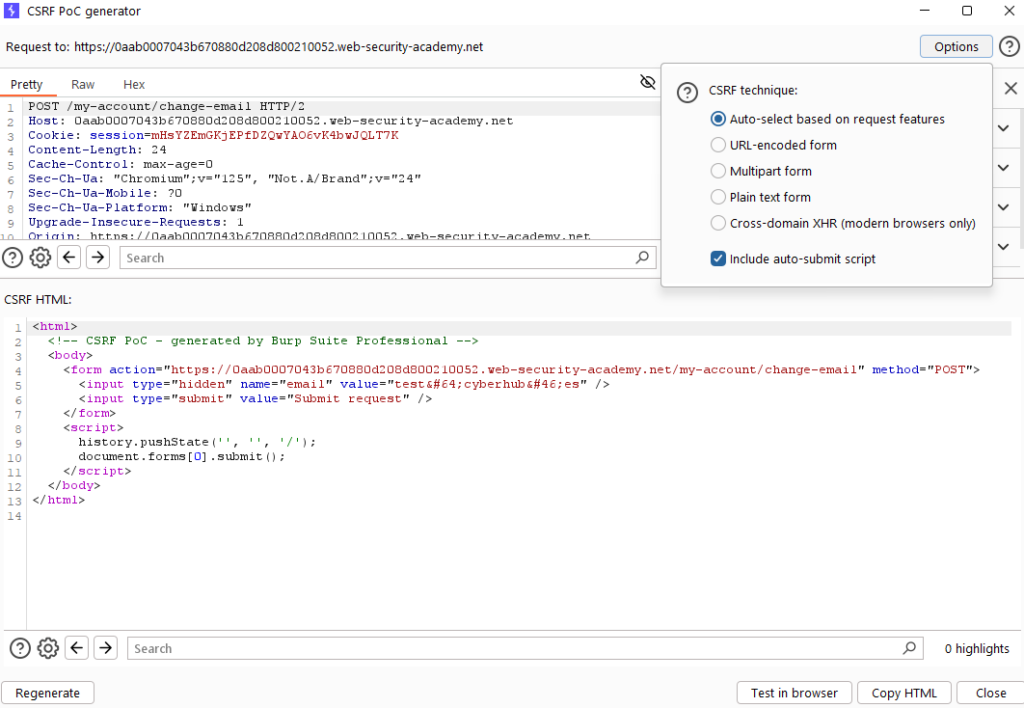The height and width of the screenshot is (708, 1024).
Task: Minimize the CSRF PoC generator window
Action: [x=925, y=11]
